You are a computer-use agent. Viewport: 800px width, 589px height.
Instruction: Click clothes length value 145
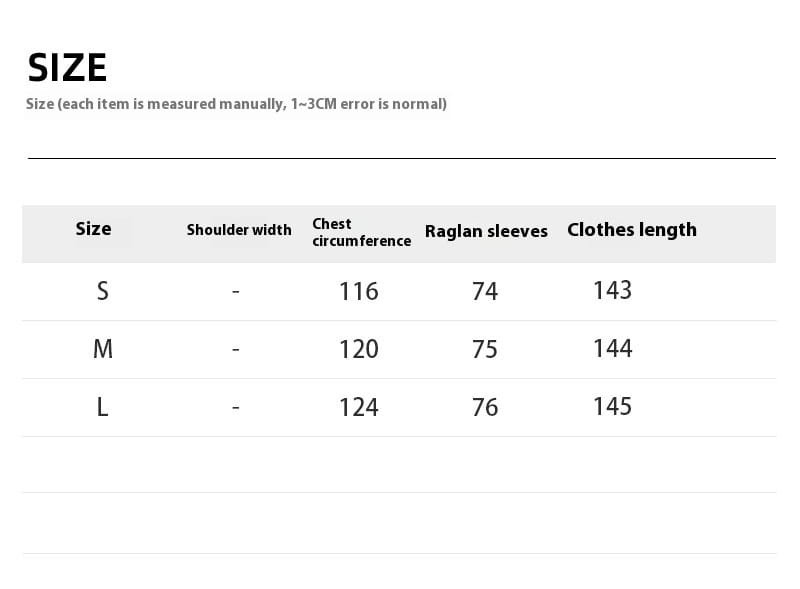tap(612, 406)
